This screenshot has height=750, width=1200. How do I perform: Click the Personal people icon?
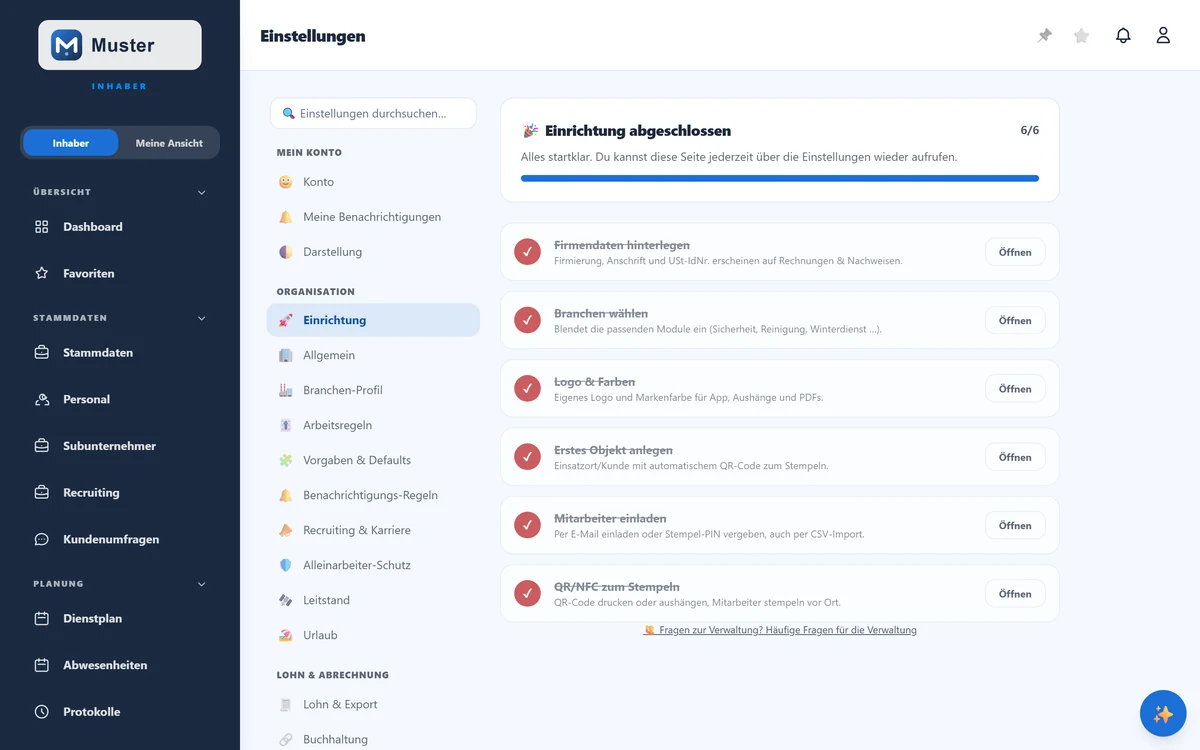coord(42,399)
